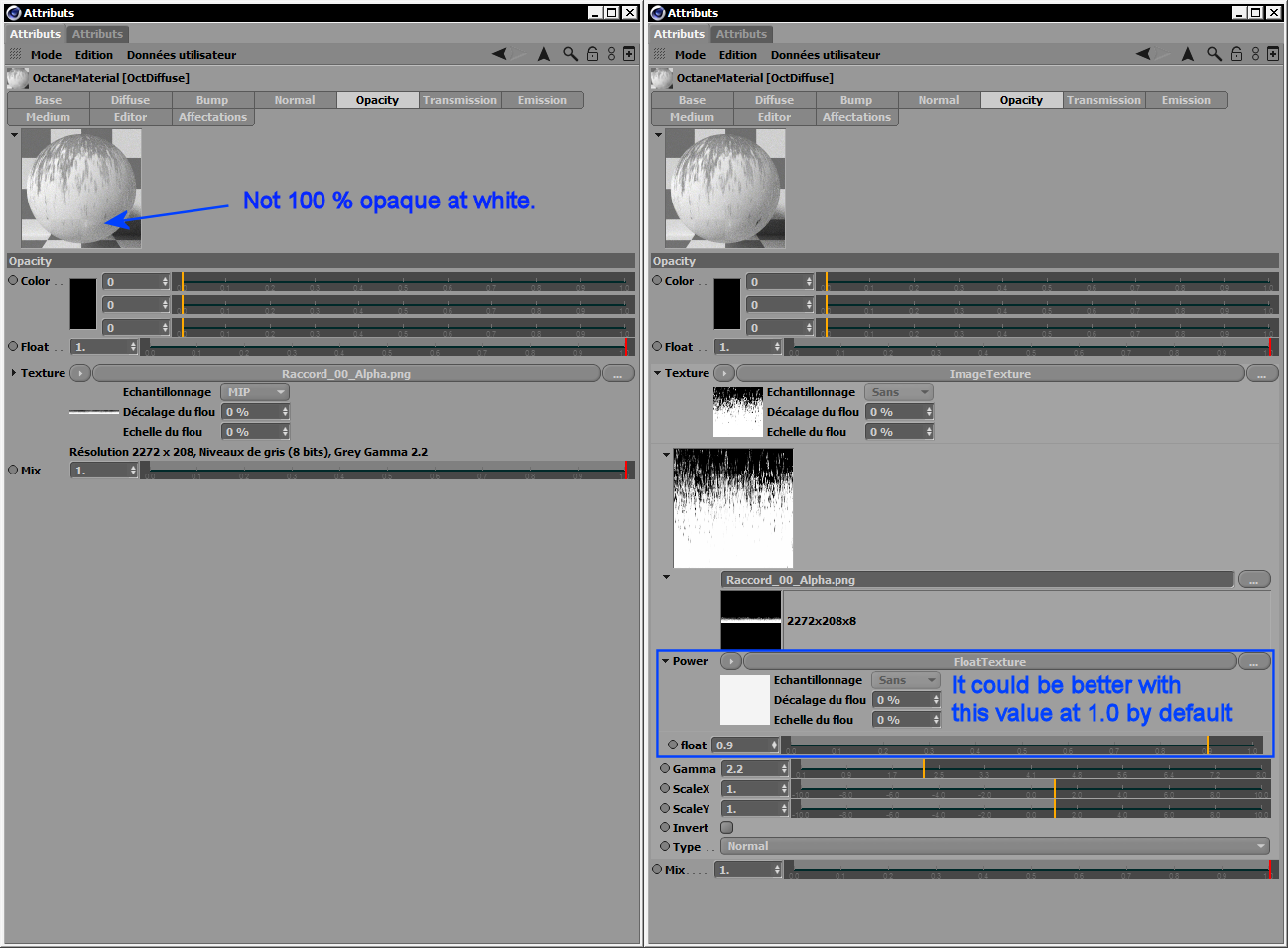1288x948 pixels.
Task: Open new manager icon in left Attributs window
Action: pos(629,54)
